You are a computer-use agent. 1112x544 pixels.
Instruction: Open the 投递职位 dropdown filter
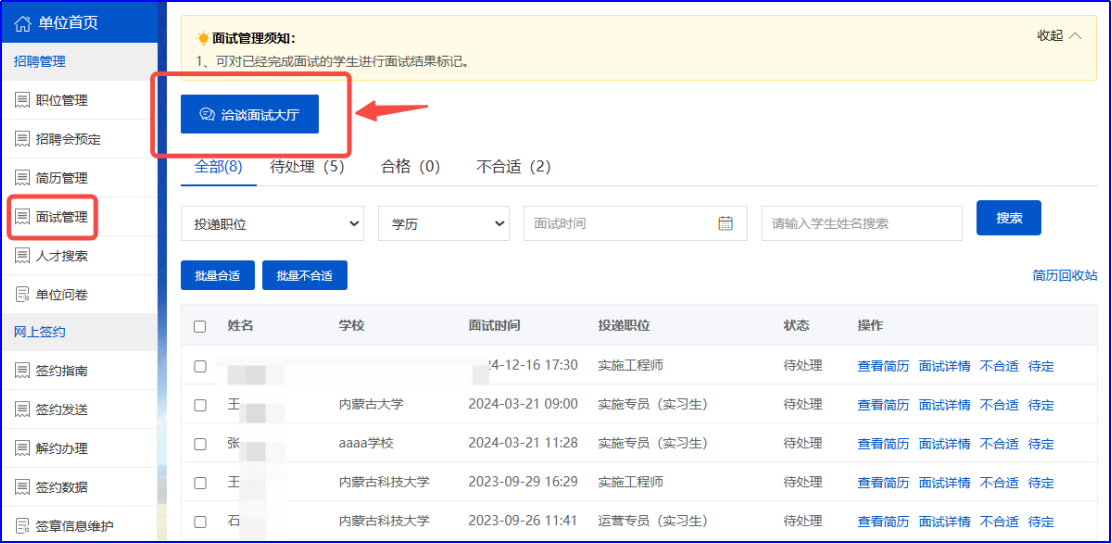click(x=272, y=224)
